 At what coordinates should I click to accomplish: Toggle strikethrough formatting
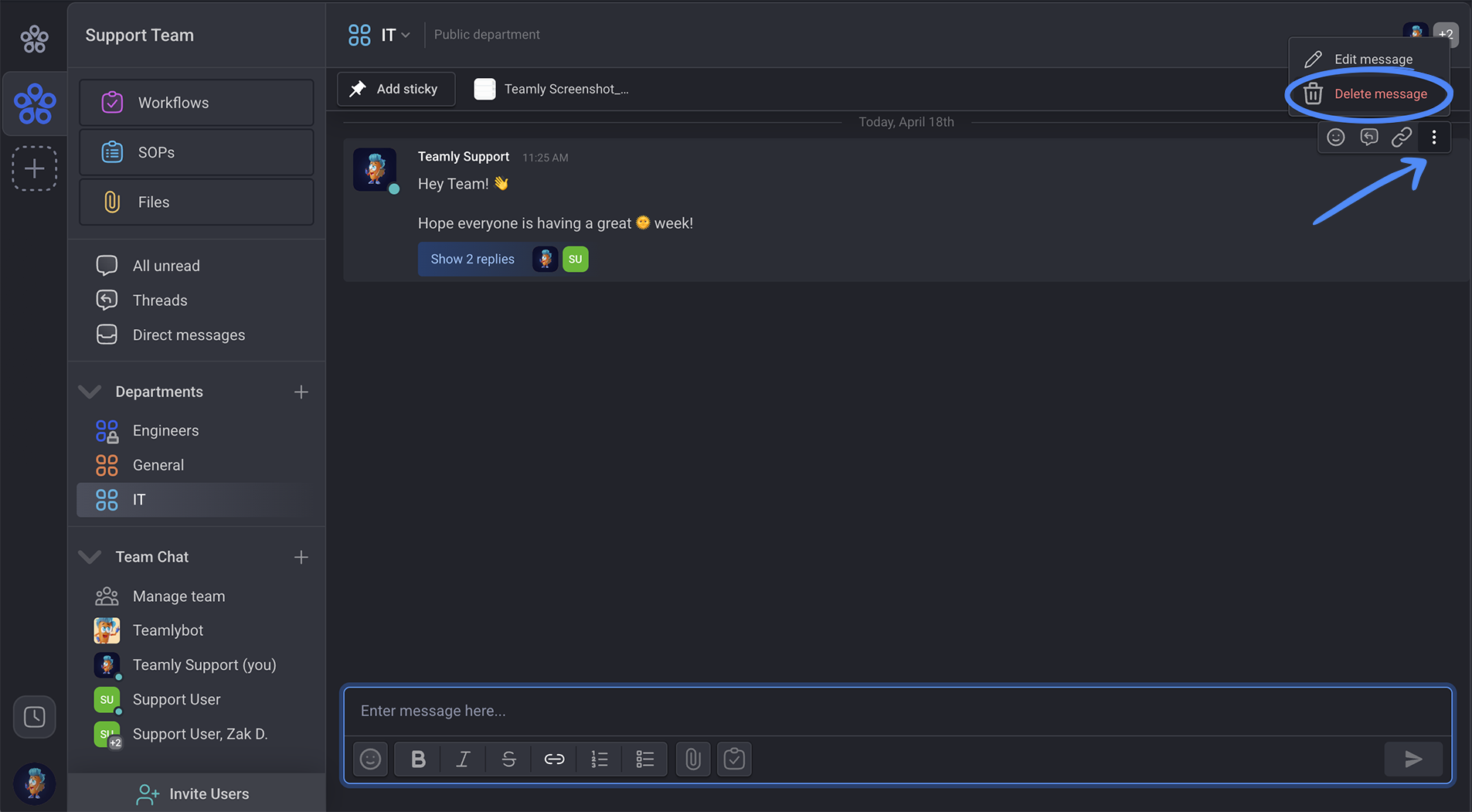click(508, 759)
